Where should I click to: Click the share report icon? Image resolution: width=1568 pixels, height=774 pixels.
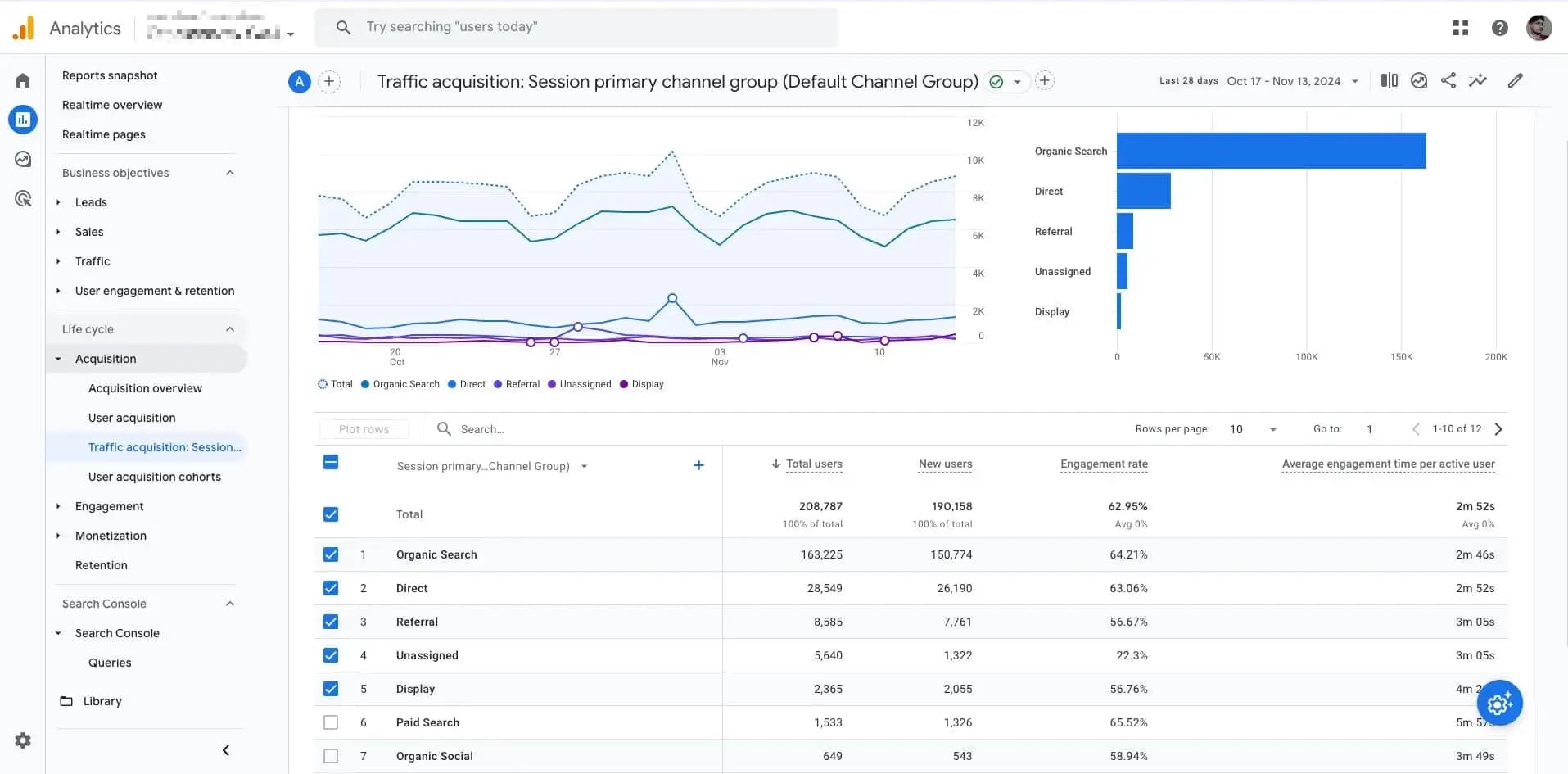[x=1448, y=80]
